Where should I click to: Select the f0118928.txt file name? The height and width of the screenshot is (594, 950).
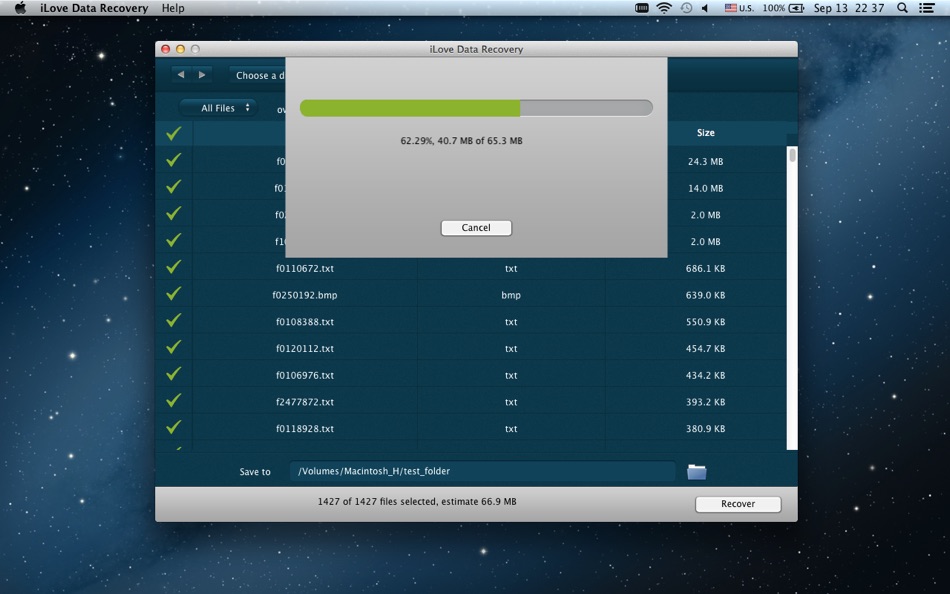(x=305, y=429)
